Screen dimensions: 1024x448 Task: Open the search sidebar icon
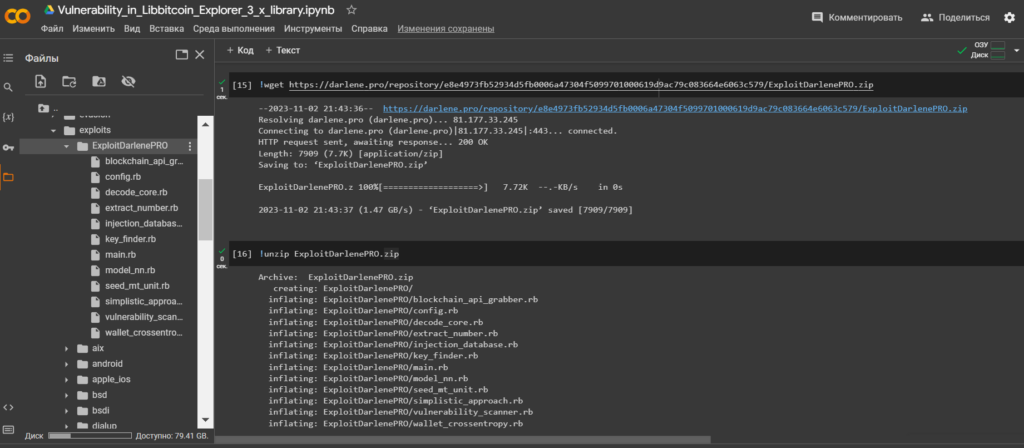coord(8,87)
